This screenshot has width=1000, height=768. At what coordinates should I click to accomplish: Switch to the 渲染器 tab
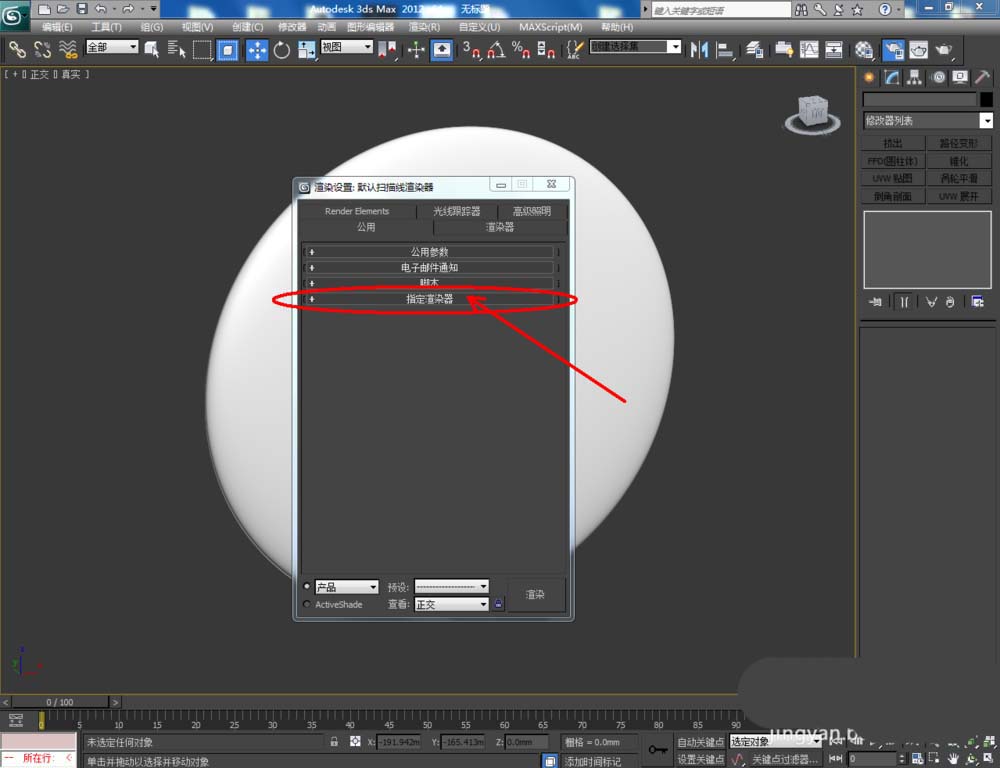point(499,227)
